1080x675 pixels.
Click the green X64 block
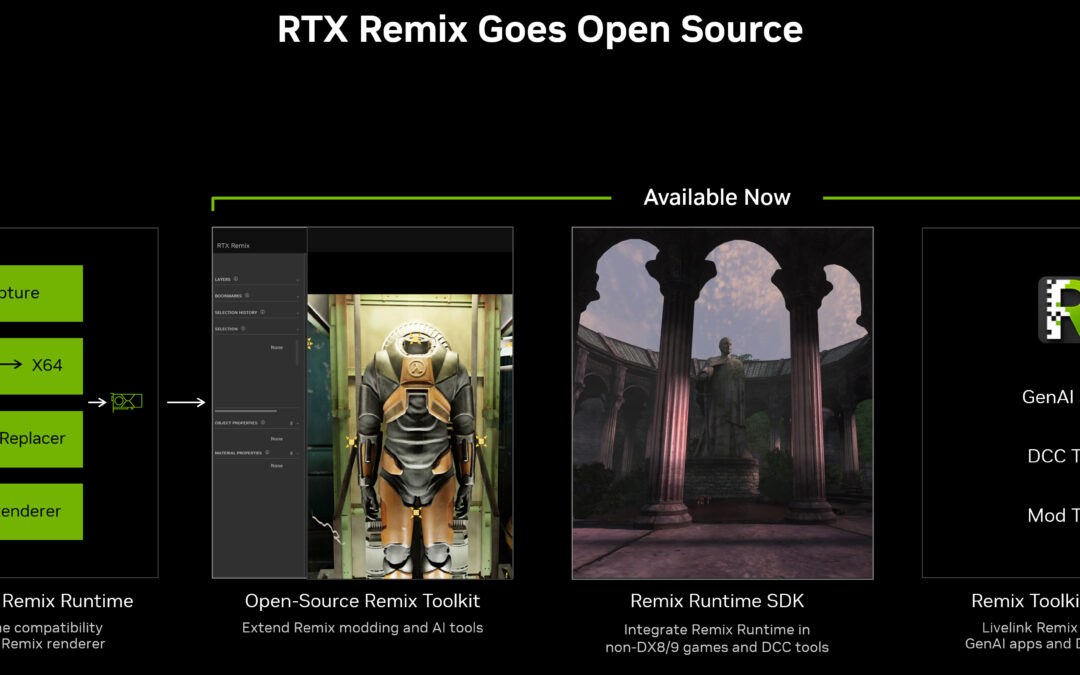[40, 365]
